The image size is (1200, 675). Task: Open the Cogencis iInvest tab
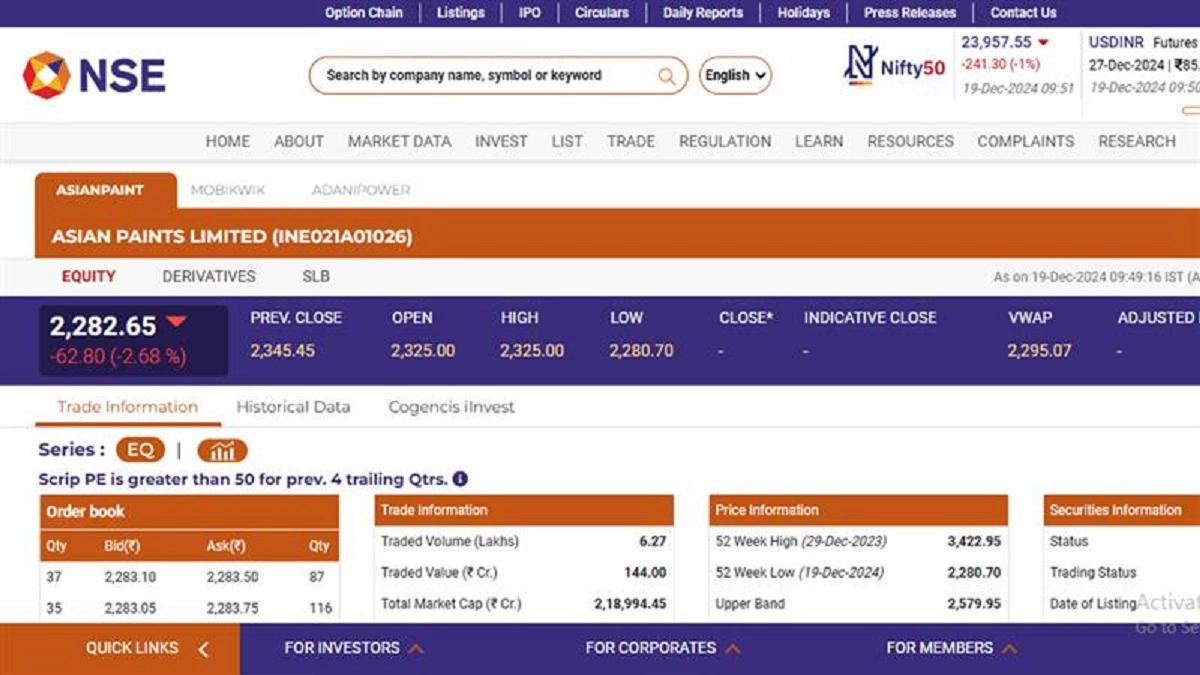pos(451,407)
